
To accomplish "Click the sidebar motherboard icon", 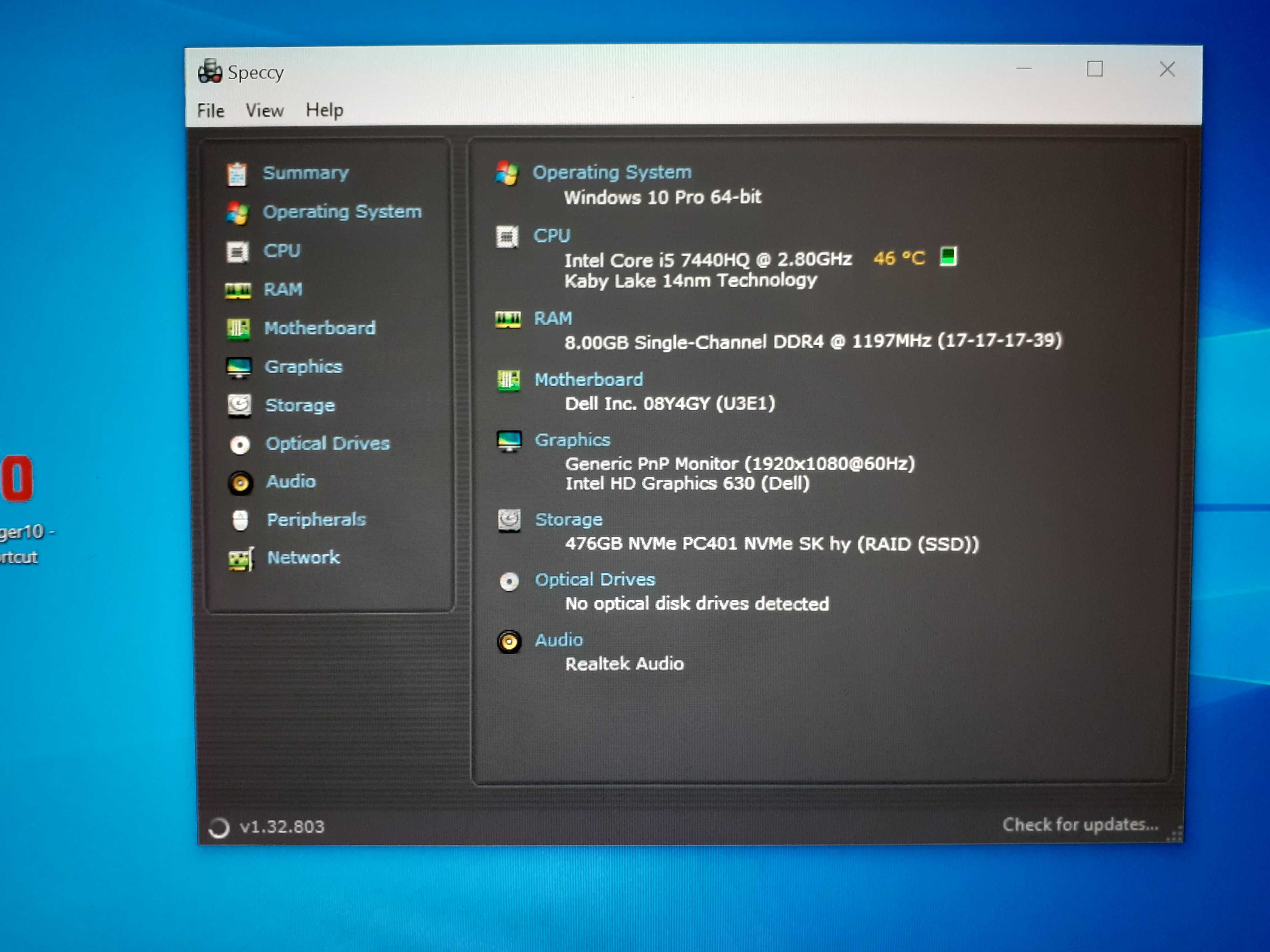I will [238, 329].
